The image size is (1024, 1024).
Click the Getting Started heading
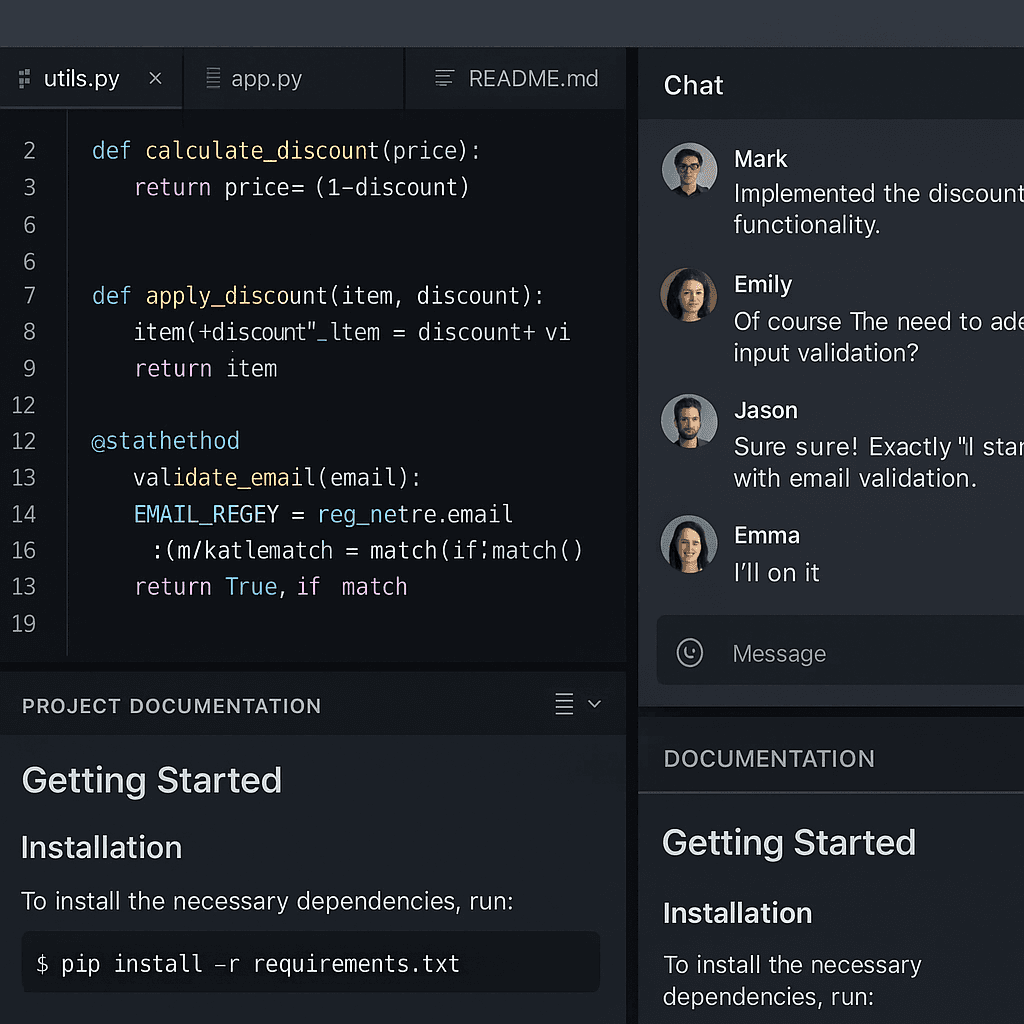(x=151, y=781)
